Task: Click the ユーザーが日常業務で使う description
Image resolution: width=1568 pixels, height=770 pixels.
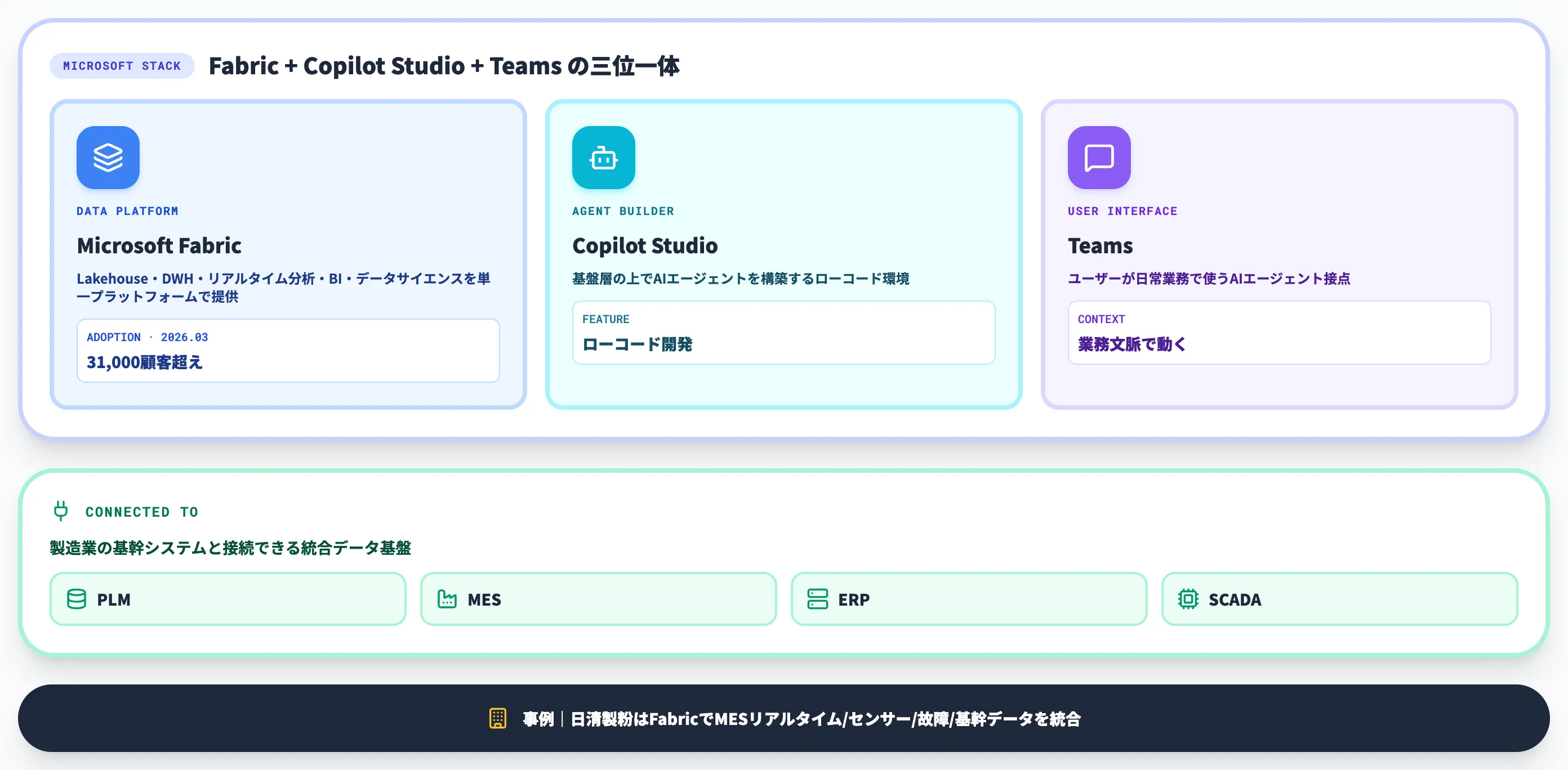Action: 1209,279
